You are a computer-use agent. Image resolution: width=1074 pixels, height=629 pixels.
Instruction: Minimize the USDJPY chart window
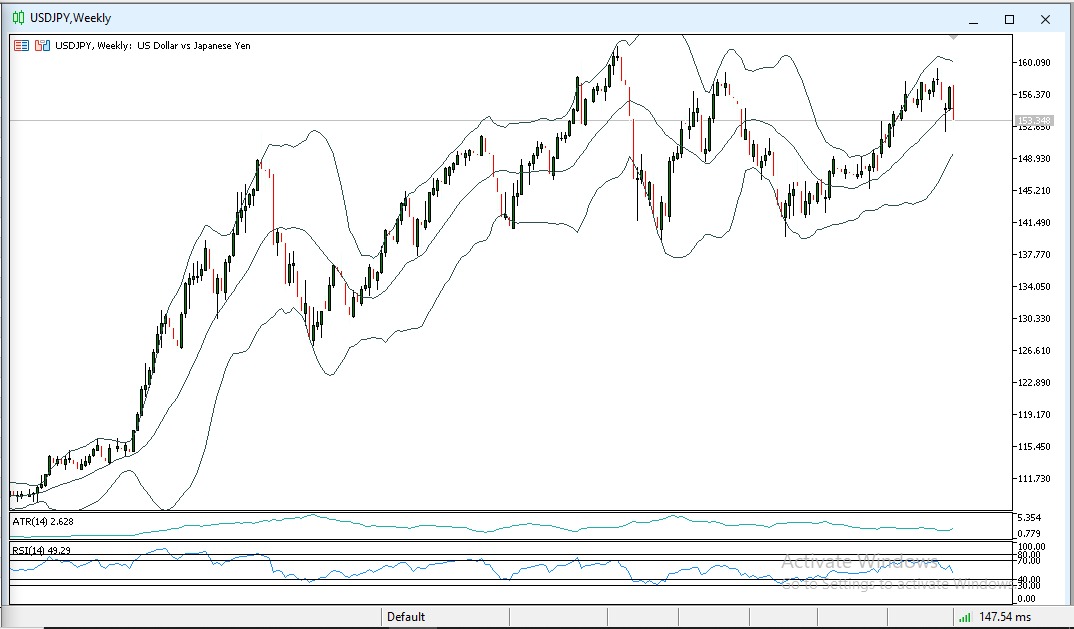tap(973, 19)
